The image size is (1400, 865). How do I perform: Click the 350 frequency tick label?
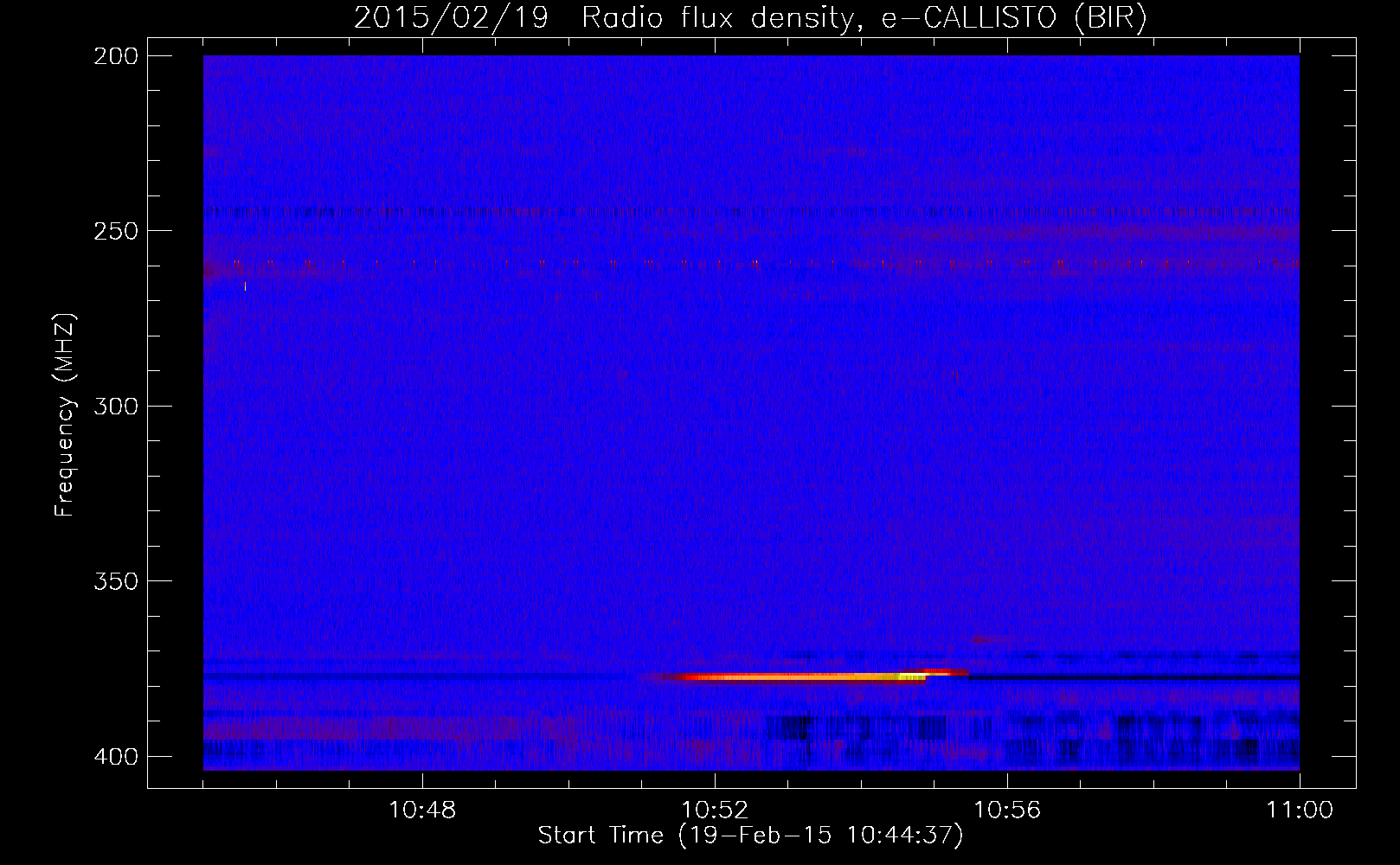click(115, 581)
